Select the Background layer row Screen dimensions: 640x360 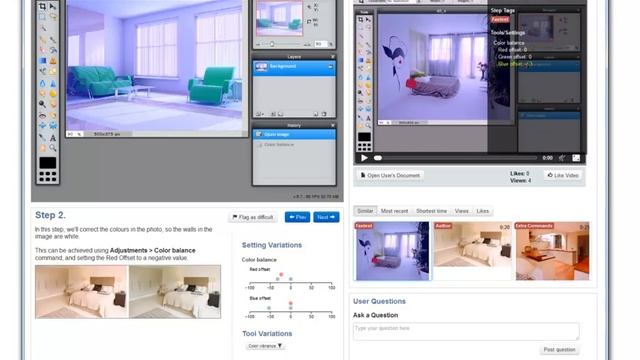294,68
